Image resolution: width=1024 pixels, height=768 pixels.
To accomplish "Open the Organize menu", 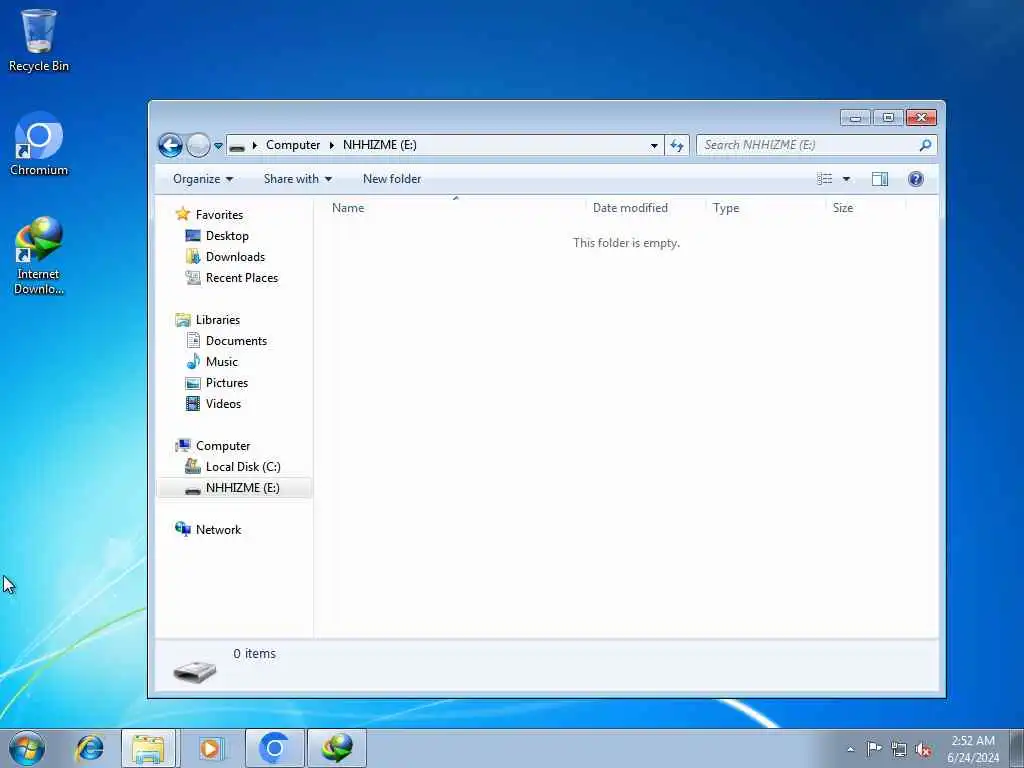I will tap(202, 179).
